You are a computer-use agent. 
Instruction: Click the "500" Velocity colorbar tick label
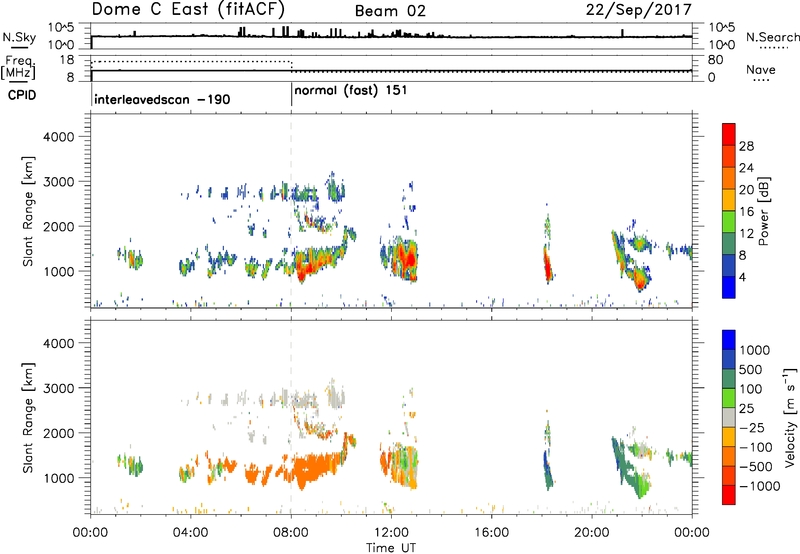[x=749, y=369]
